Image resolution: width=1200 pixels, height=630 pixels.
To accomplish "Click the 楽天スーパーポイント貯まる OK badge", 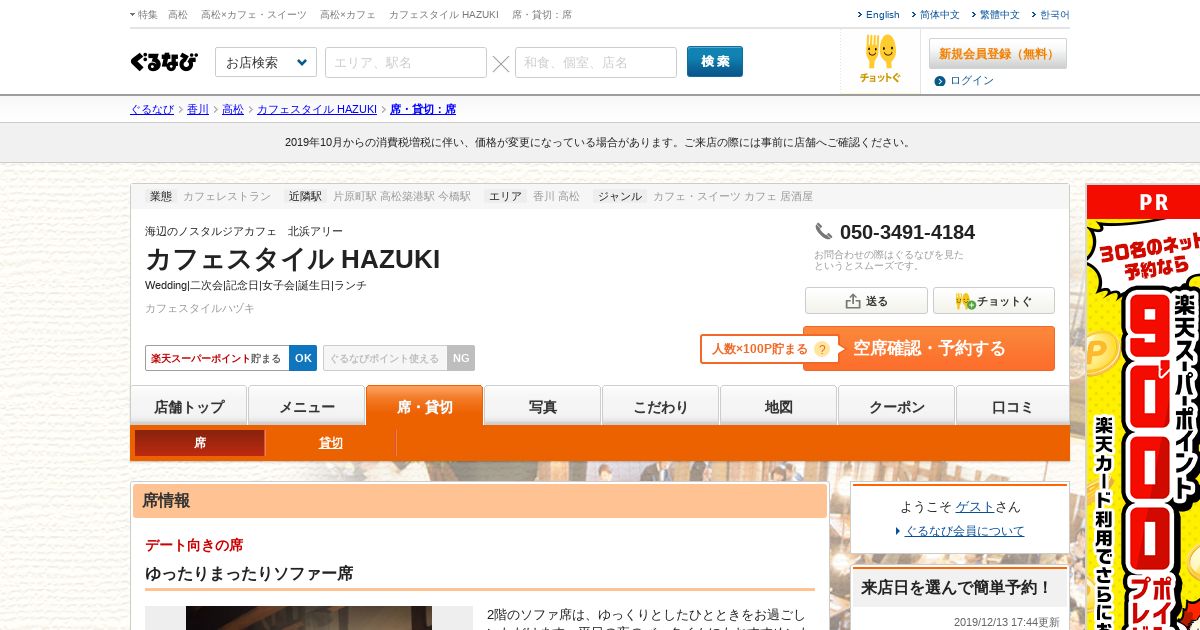I will coord(231,358).
